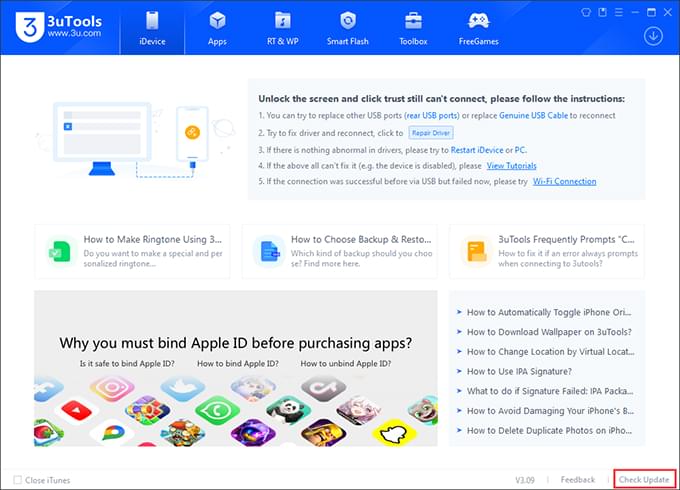Click the PC link
The height and width of the screenshot is (490, 680).
520,150
